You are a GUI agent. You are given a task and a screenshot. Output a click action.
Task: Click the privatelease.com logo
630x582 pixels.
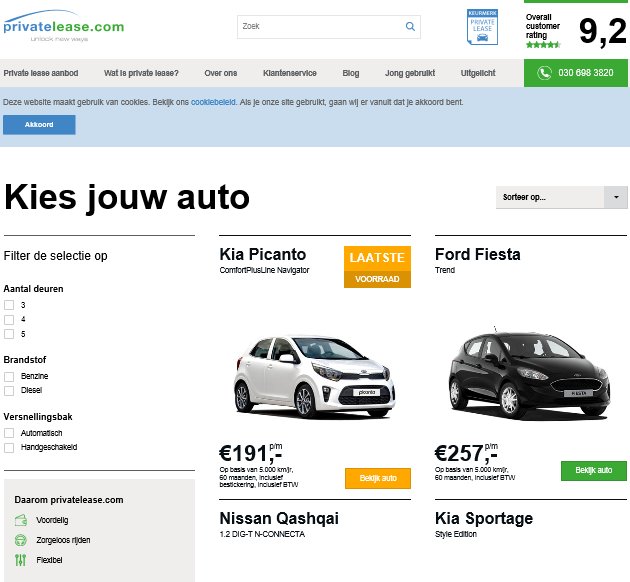64,26
